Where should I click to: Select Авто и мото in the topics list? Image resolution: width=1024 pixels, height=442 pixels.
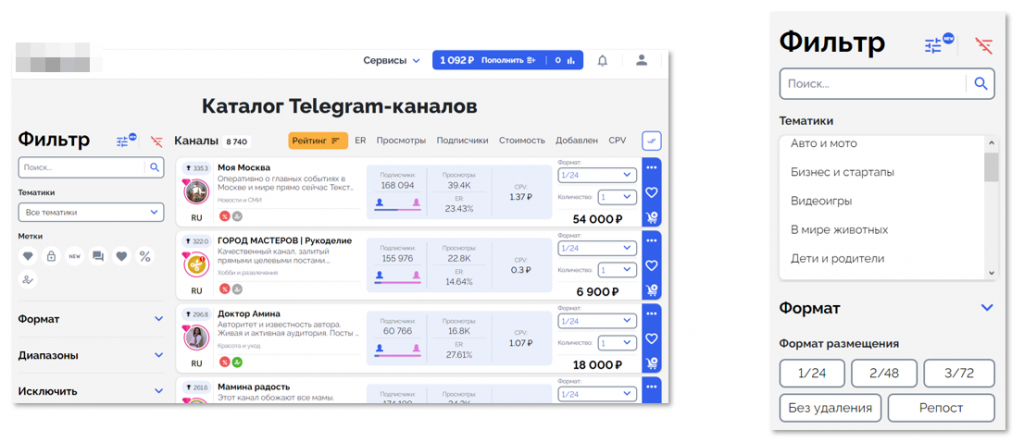point(824,143)
